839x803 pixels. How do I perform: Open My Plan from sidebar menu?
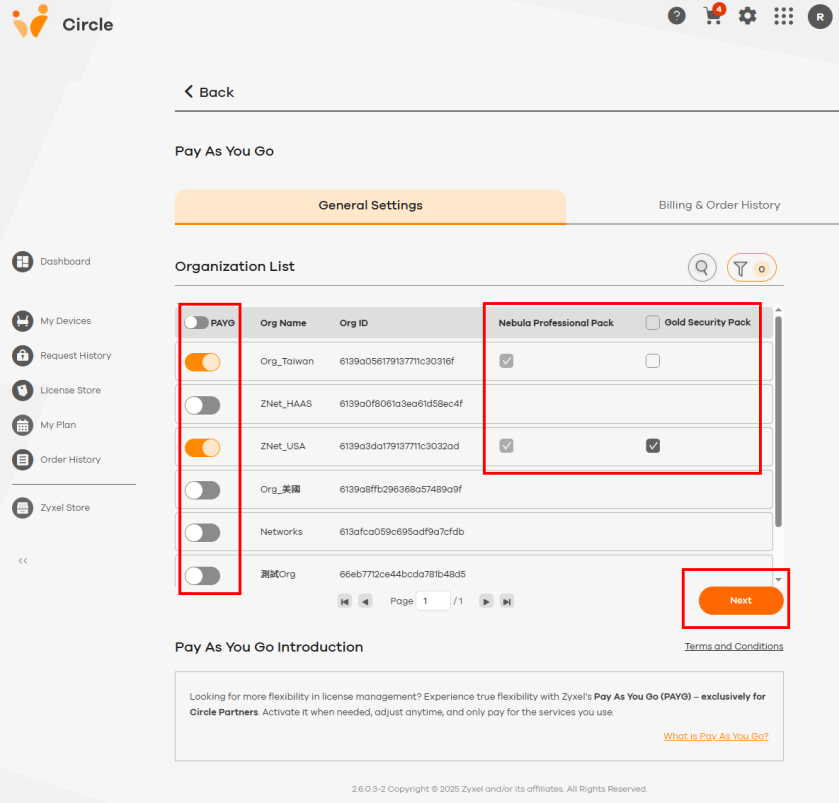[58, 425]
